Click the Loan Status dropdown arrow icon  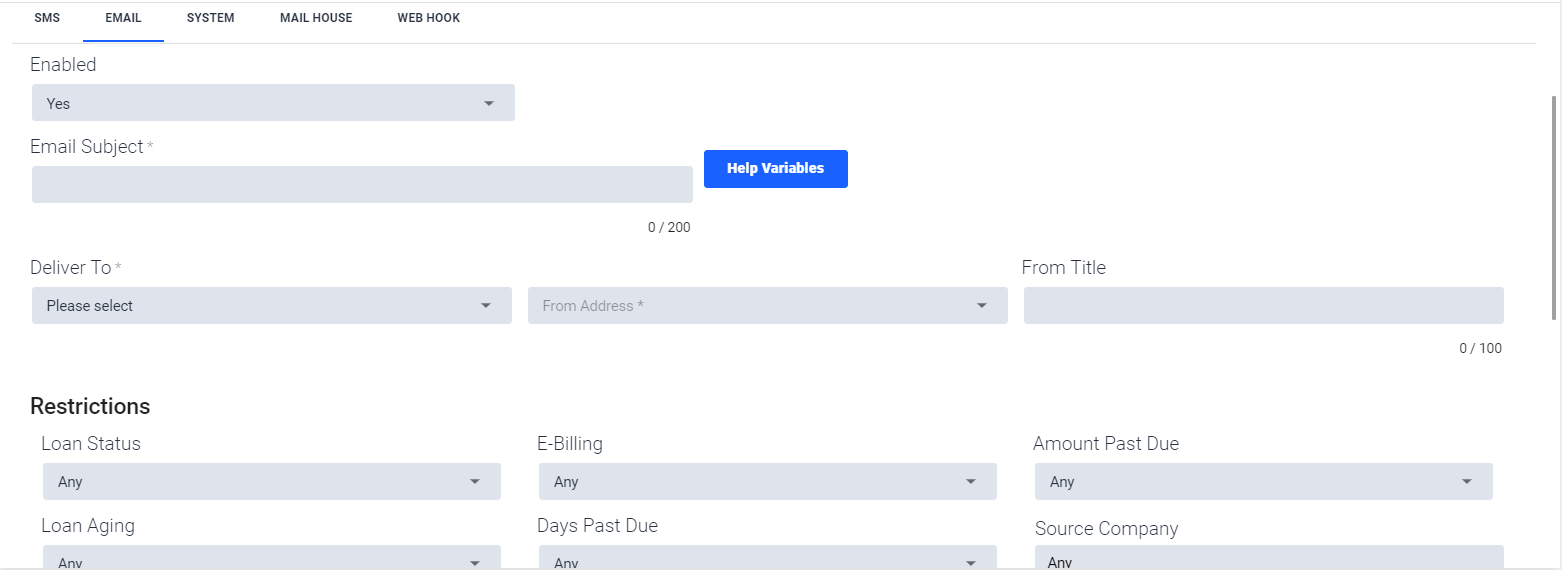point(475,482)
